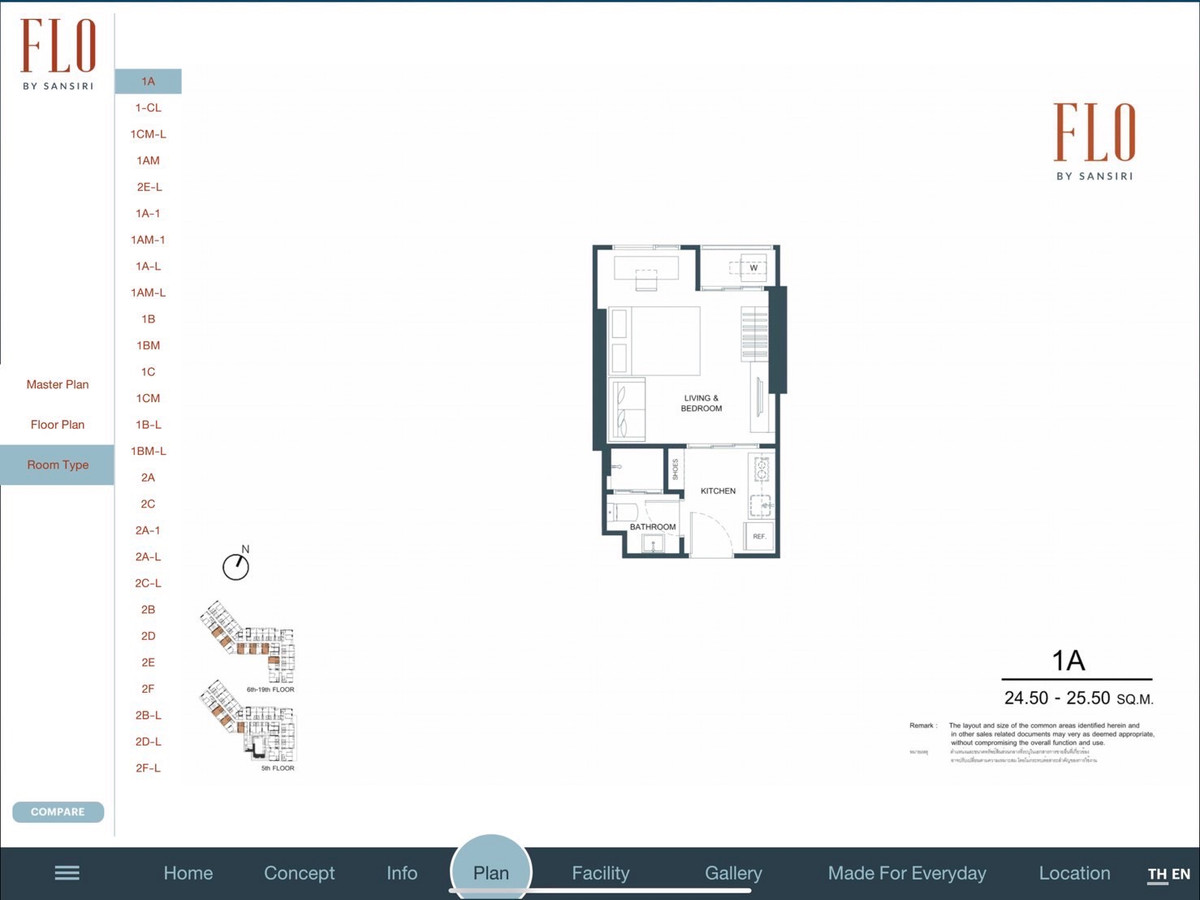Choose room type 1CM-L
The image size is (1200, 900).
click(x=148, y=134)
